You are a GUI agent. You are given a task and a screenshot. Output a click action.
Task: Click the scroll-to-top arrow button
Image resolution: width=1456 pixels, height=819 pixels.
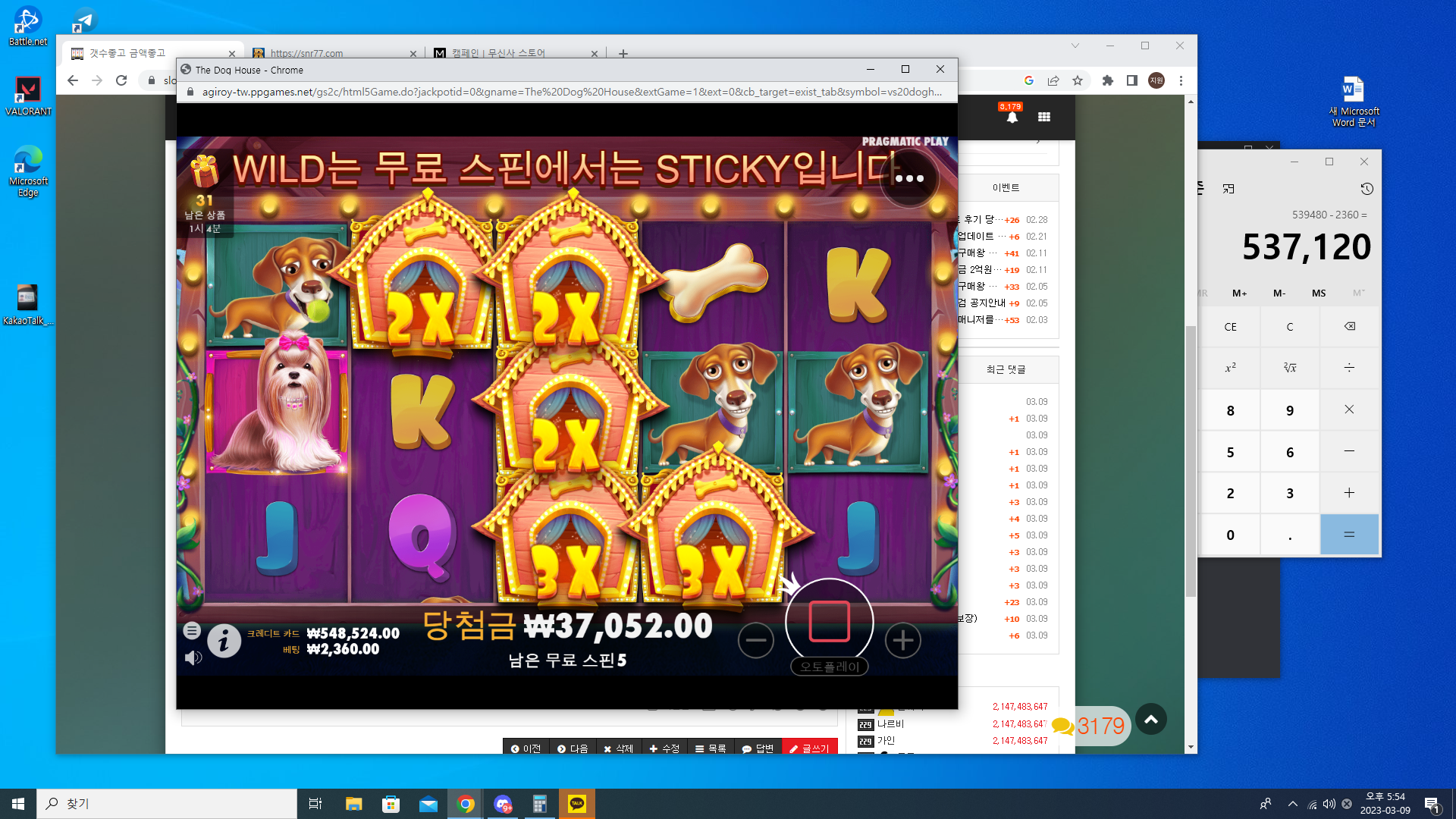coord(1151,720)
